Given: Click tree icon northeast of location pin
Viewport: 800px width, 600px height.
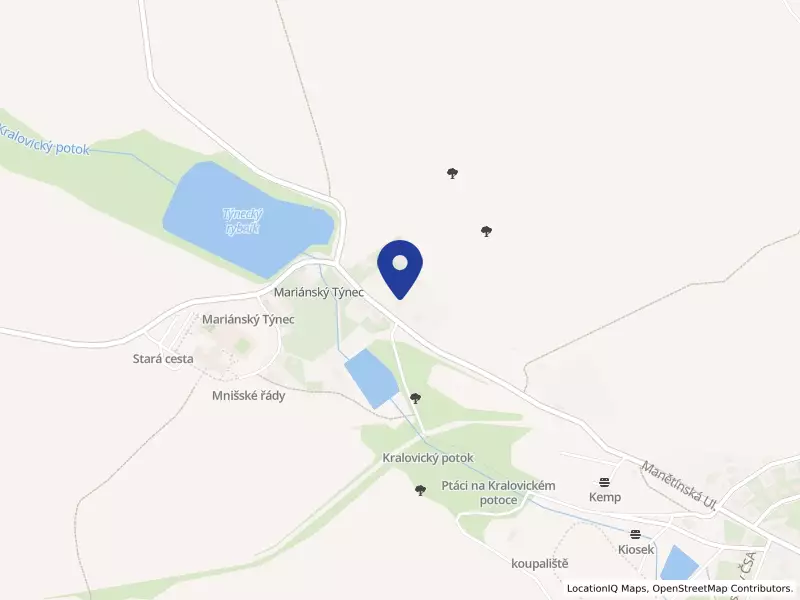Looking at the screenshot, I should pyautogui.click(x=486, y=232).
